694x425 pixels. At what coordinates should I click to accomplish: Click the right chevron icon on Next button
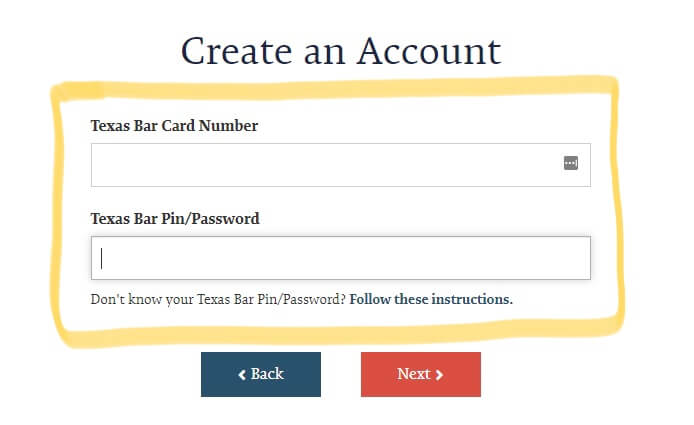pos(439,375)
